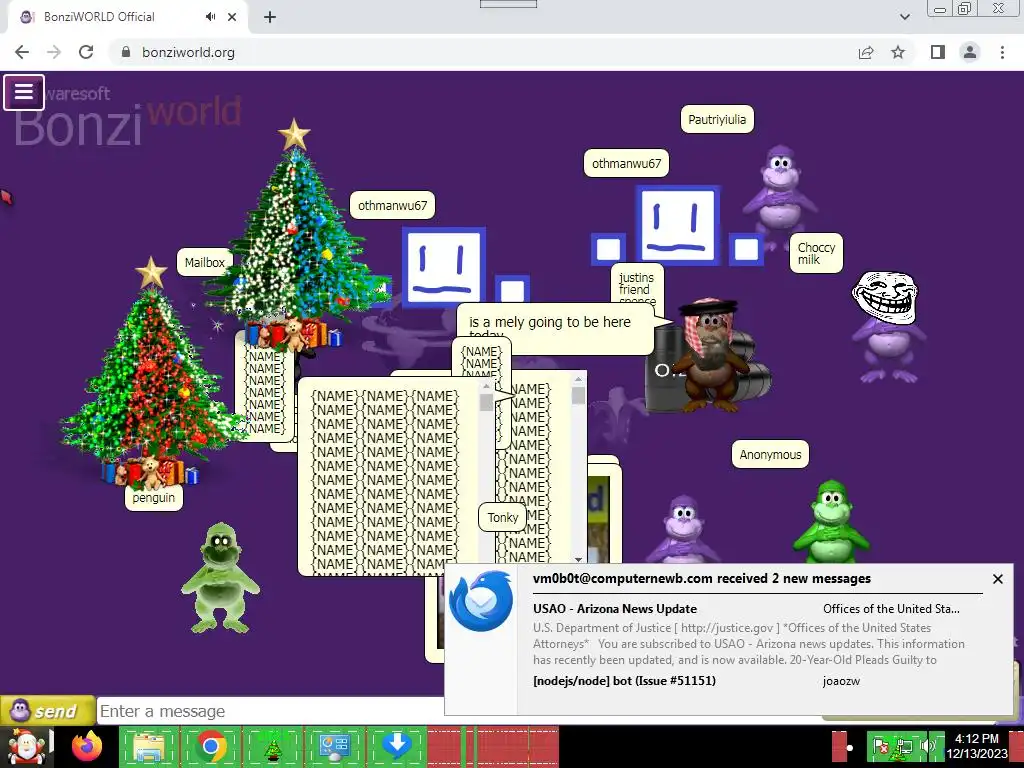Launch Firefox from the taskbar

pyautogui.click(x=87, y=746)
